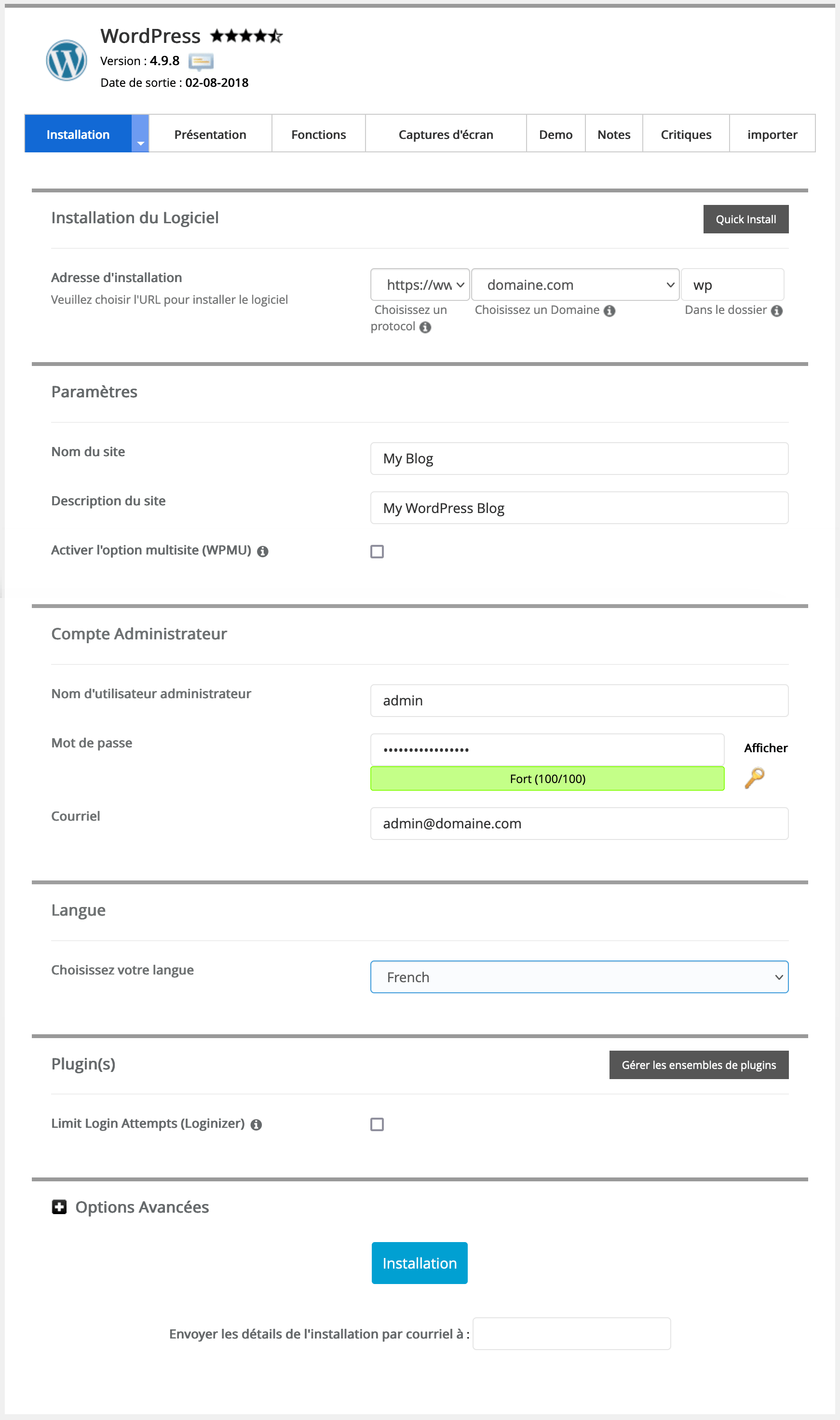Enable the multisite (WPMU) checkbox
Image resolution: width=840 pixels, height=1420 pixels.
[x=377, y=551]
